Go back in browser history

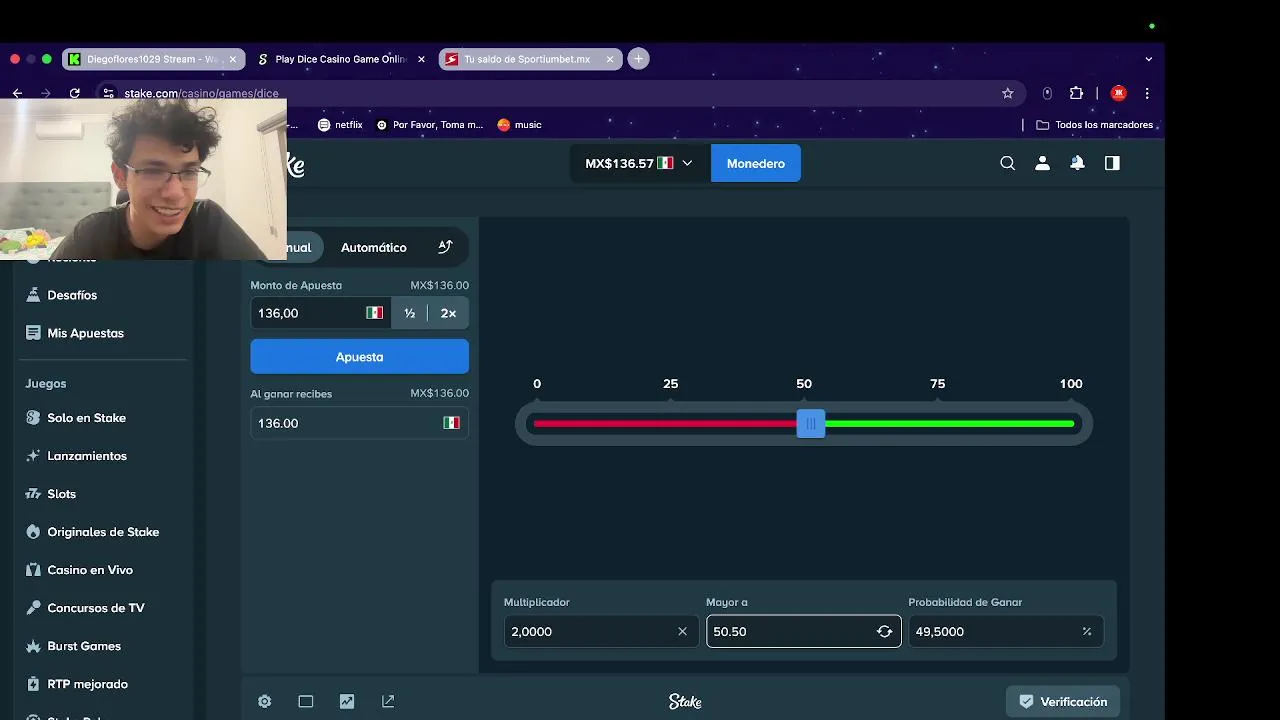17,93
